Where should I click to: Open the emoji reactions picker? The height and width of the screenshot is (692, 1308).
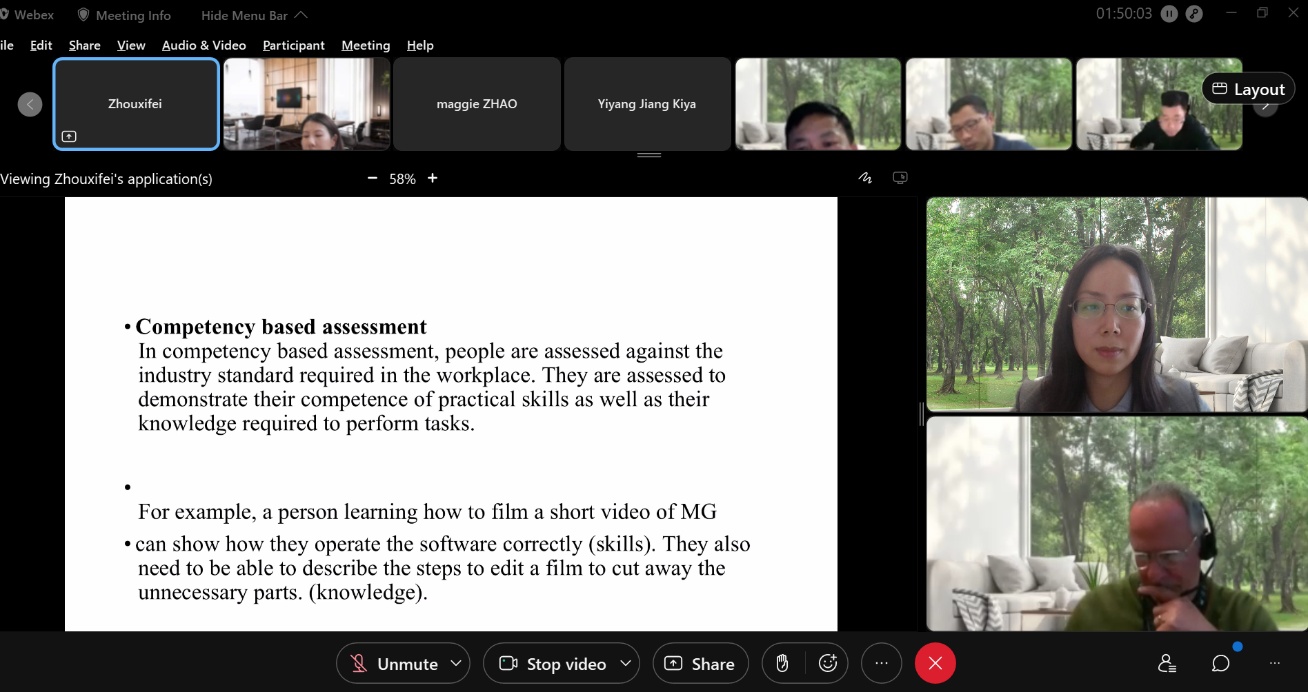(827, 664)
